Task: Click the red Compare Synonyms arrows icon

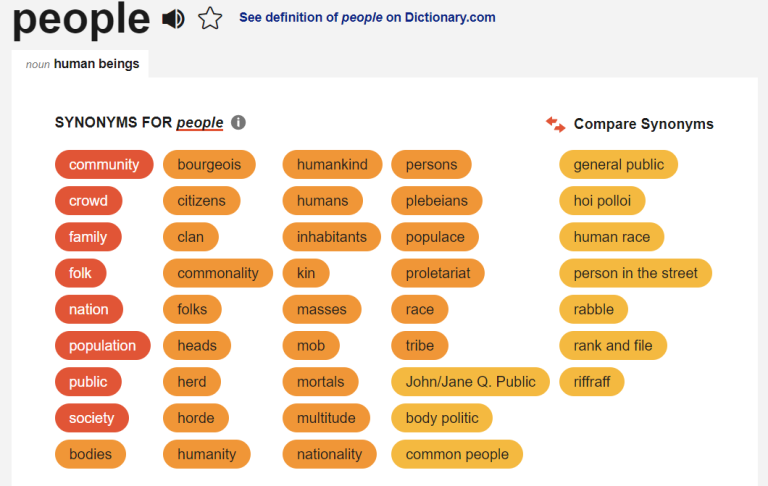Action: [x=555, y=124]
